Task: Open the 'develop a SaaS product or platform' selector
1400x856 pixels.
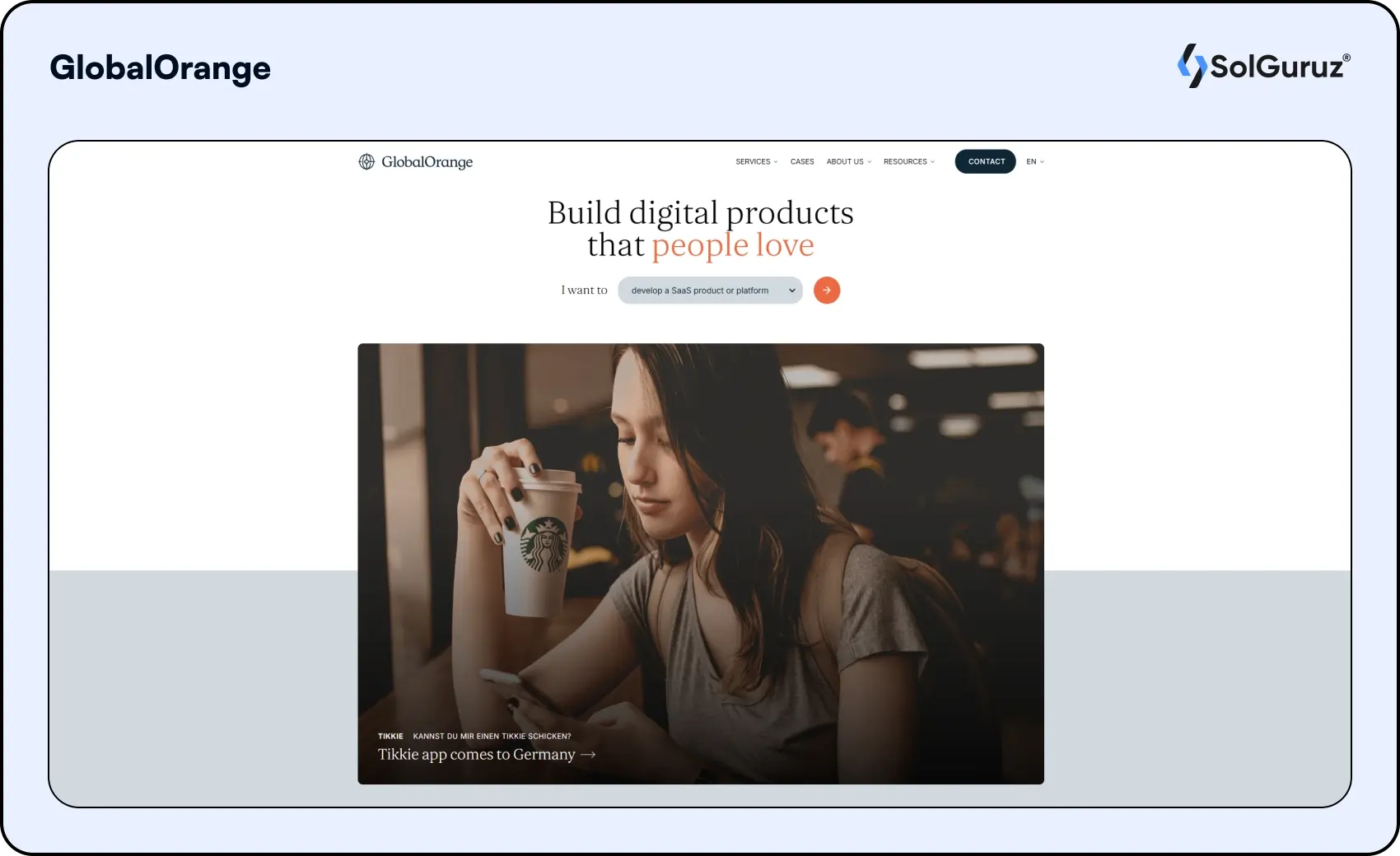Action: (x=710, y=290)
